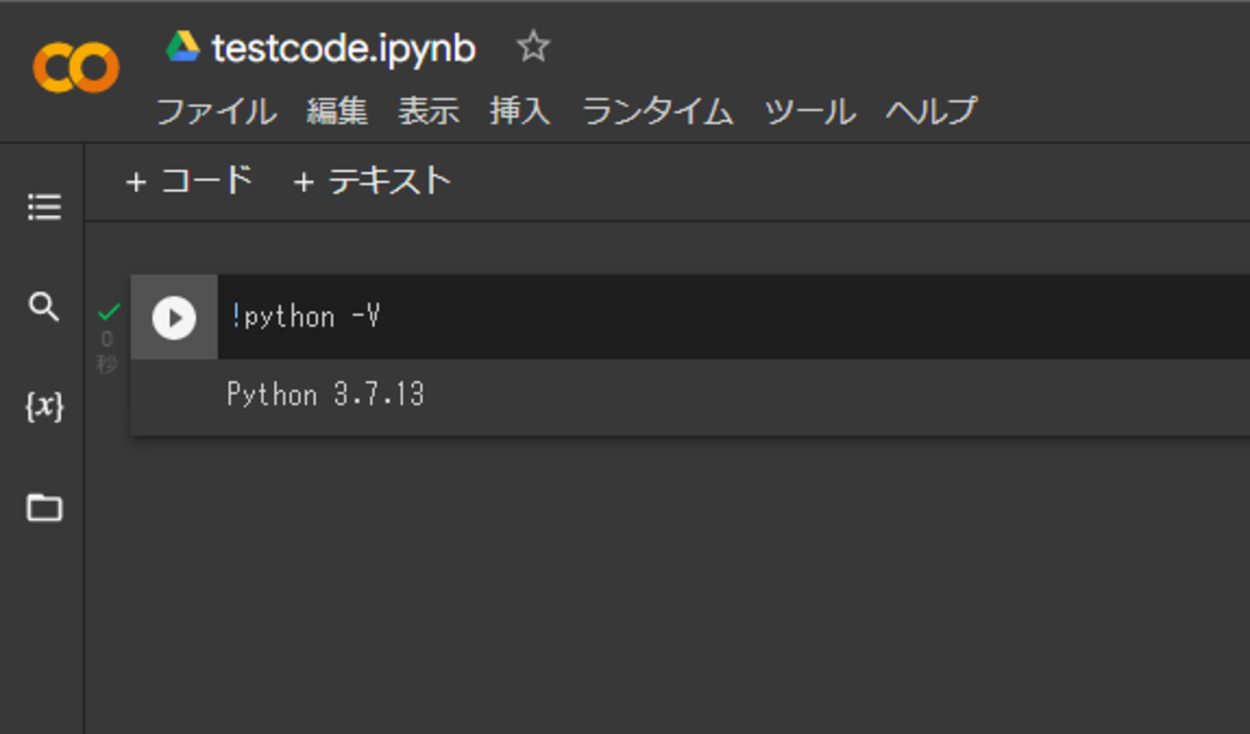Open the ランタイム menu
The height and width of the screenshot is (734, 1250).
[x=658, y=111]
